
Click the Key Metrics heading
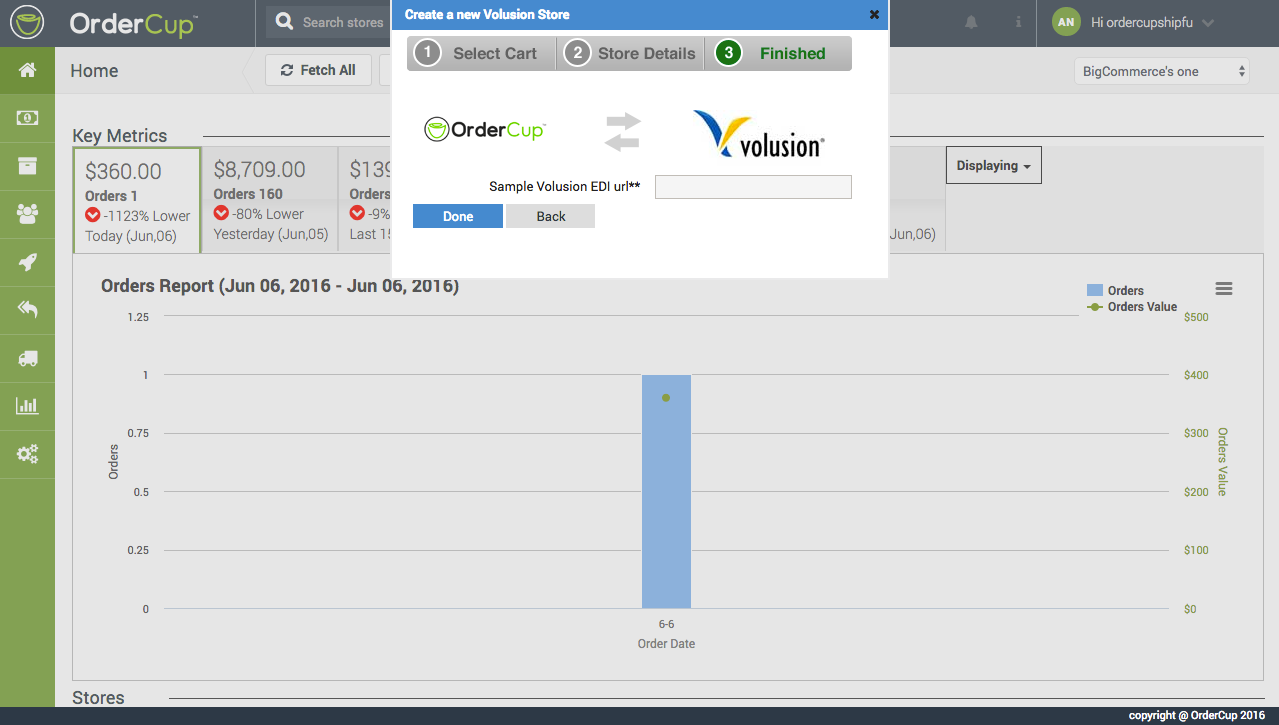(120, 136)
